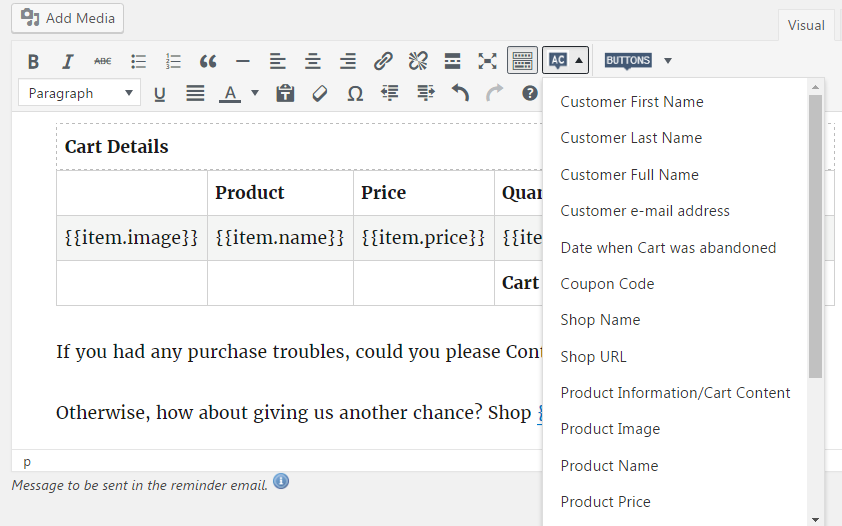842x526 pixels.
Task: Click the Product column header
Action: [280, 193]
